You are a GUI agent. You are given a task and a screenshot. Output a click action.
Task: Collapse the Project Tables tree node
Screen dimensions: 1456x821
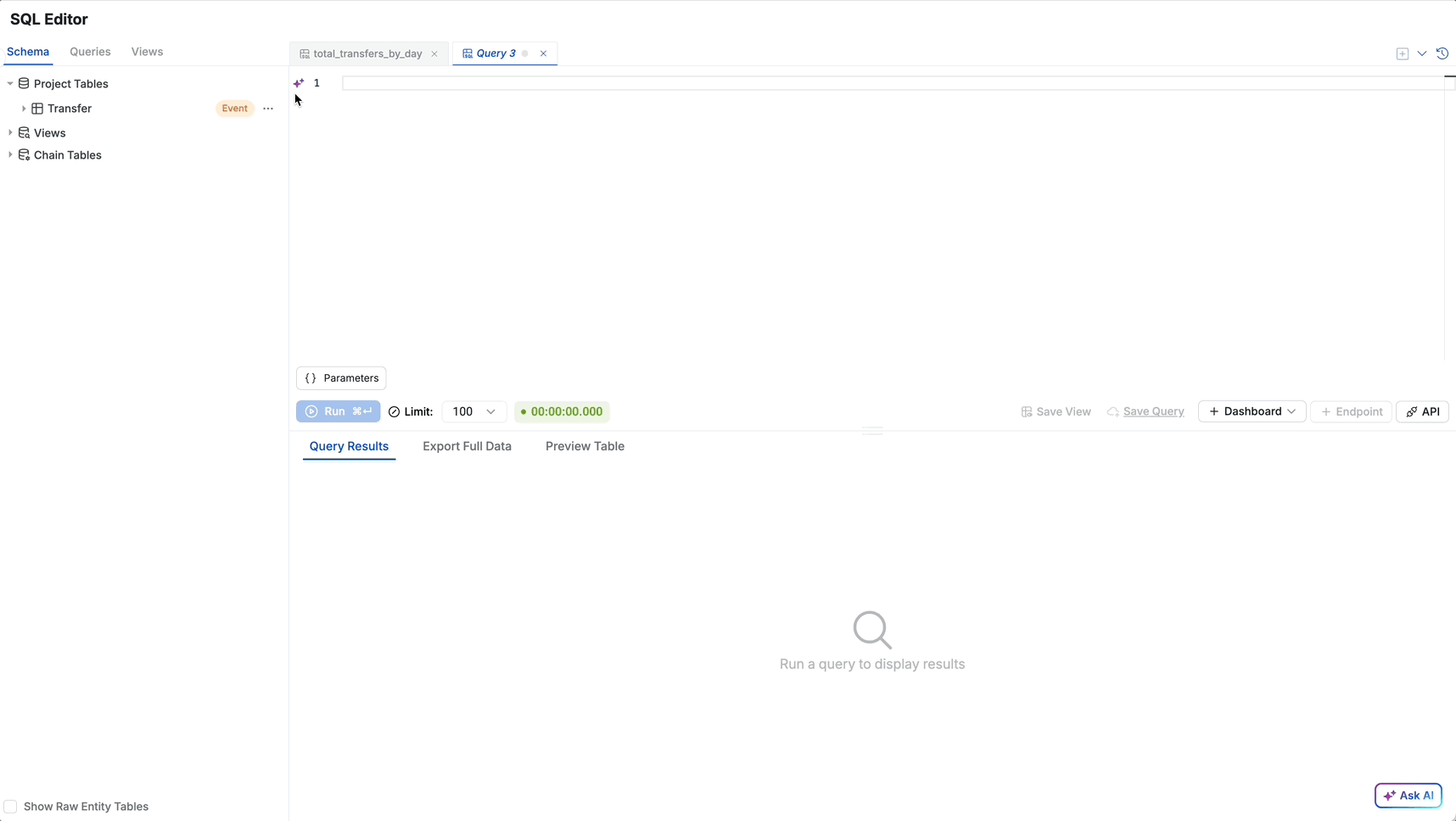[x=10, y=84]
